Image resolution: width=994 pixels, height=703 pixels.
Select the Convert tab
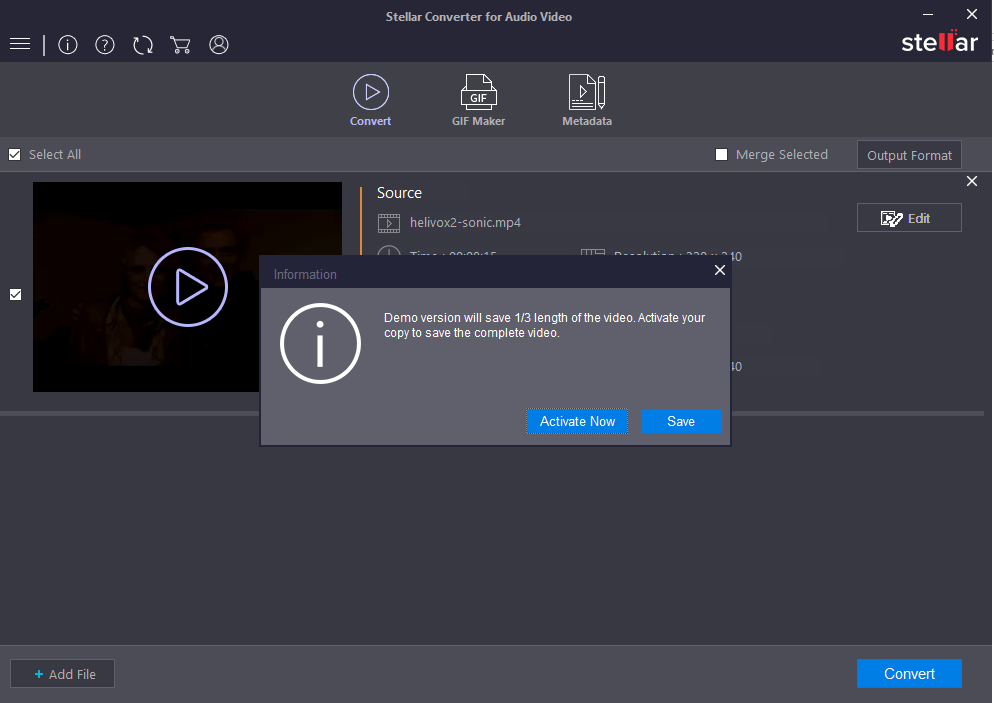tap(371, 100)
